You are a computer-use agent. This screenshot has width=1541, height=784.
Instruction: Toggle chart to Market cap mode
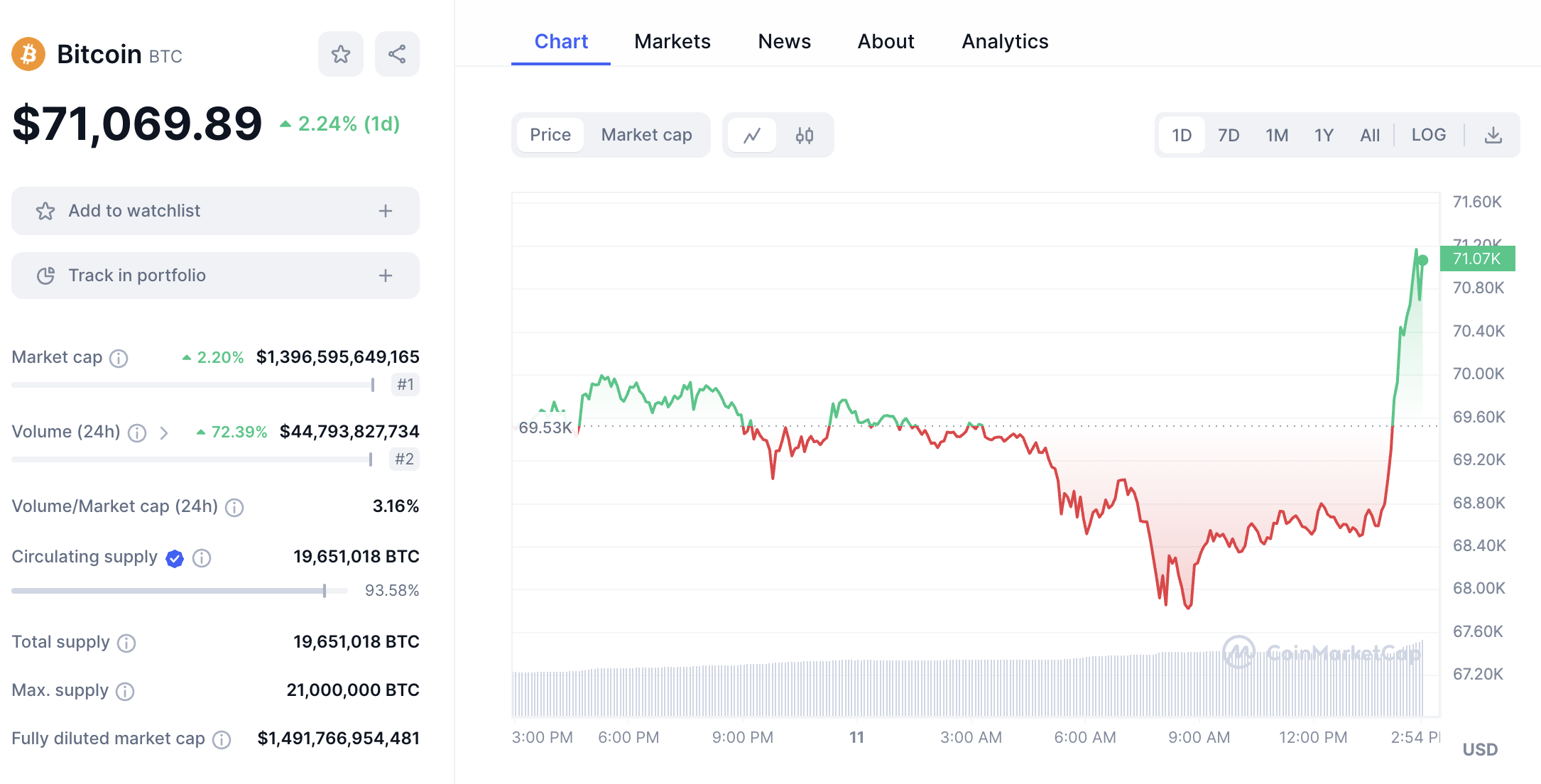(x=646, y=135)
